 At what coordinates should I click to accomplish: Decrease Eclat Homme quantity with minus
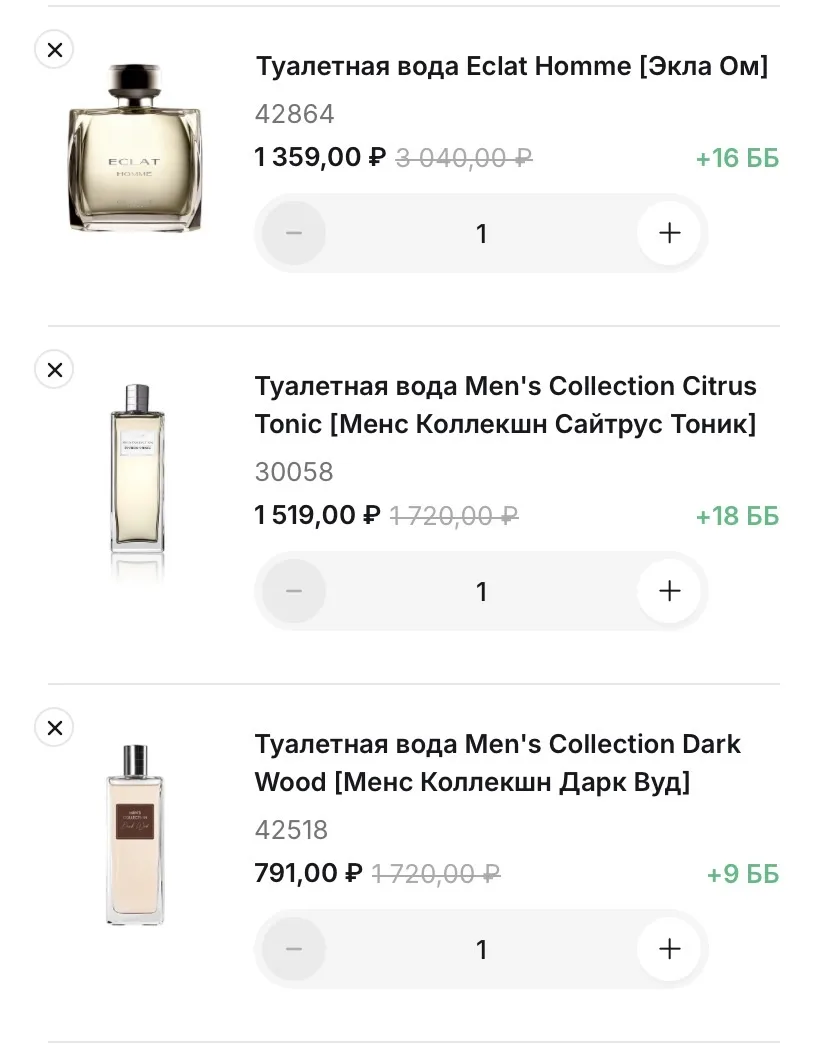pos(294,233)
